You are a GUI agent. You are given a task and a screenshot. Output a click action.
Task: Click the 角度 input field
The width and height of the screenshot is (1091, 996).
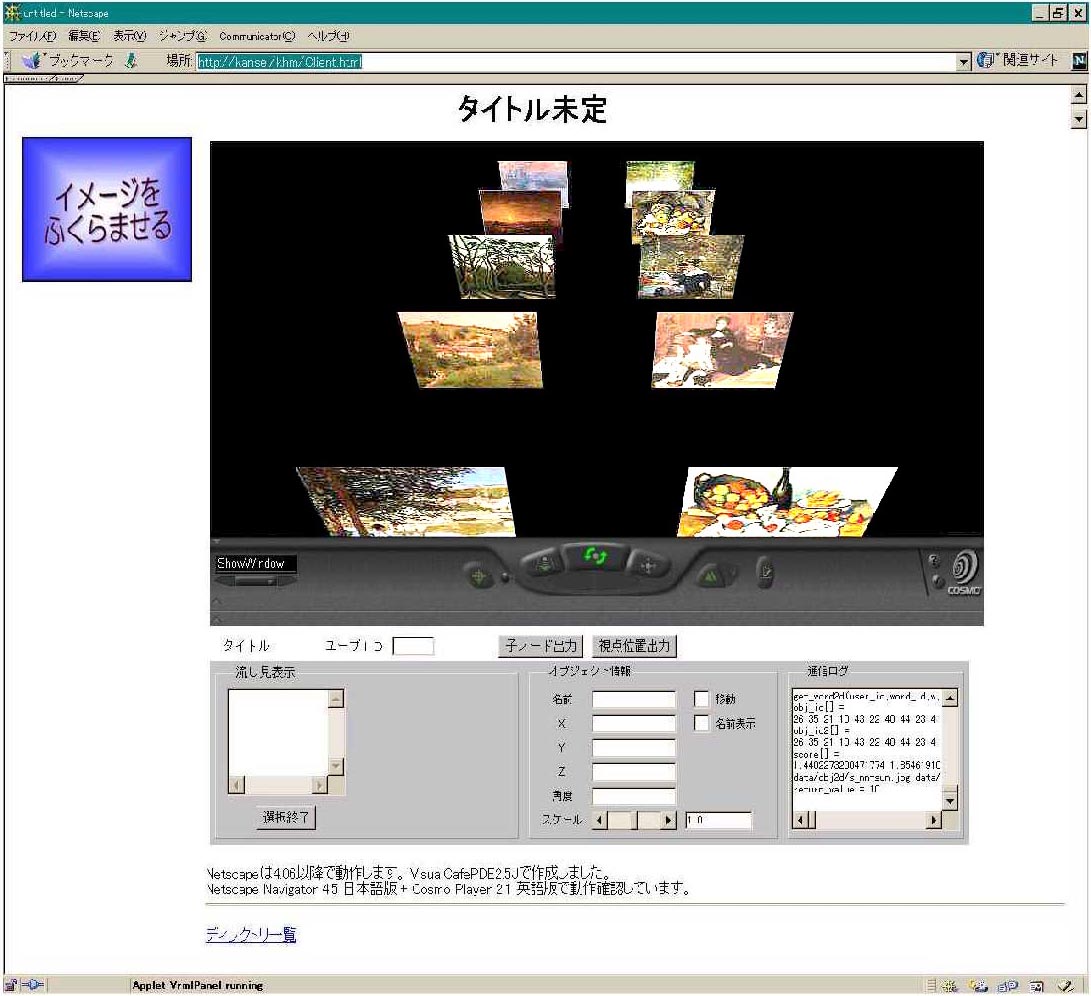(634, 796)
